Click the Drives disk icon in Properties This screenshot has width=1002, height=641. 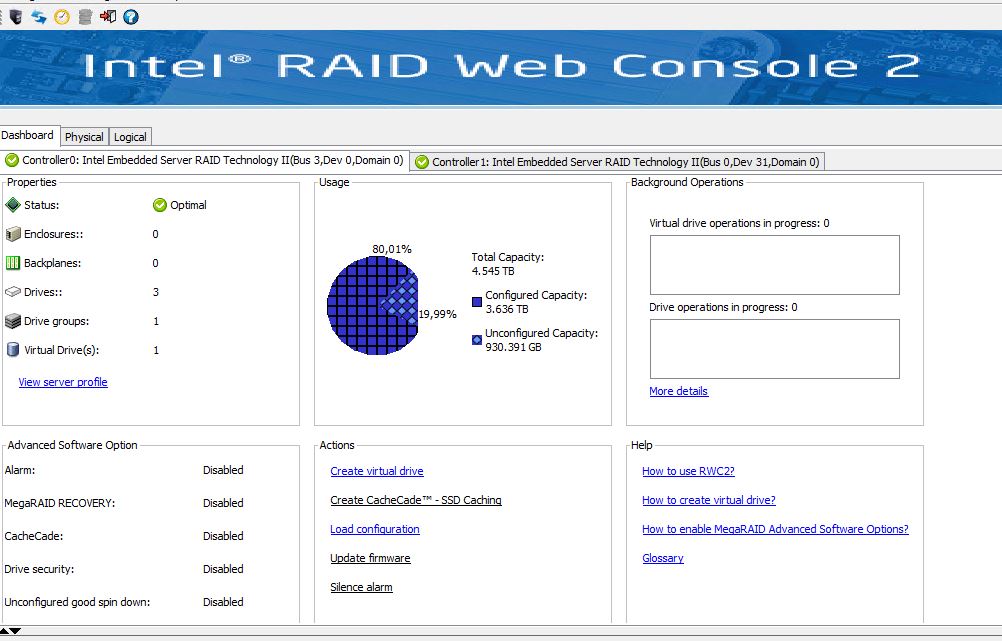[13, 292]
